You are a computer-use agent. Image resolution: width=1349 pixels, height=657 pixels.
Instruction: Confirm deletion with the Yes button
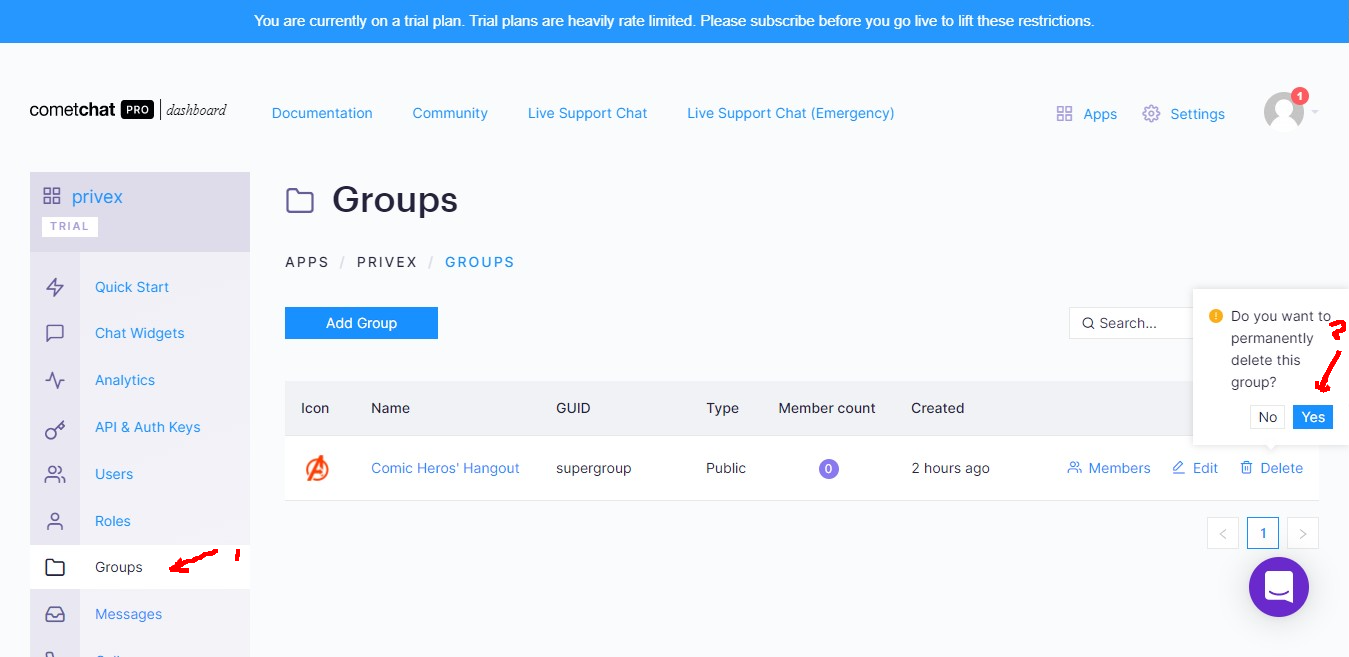1312,417
